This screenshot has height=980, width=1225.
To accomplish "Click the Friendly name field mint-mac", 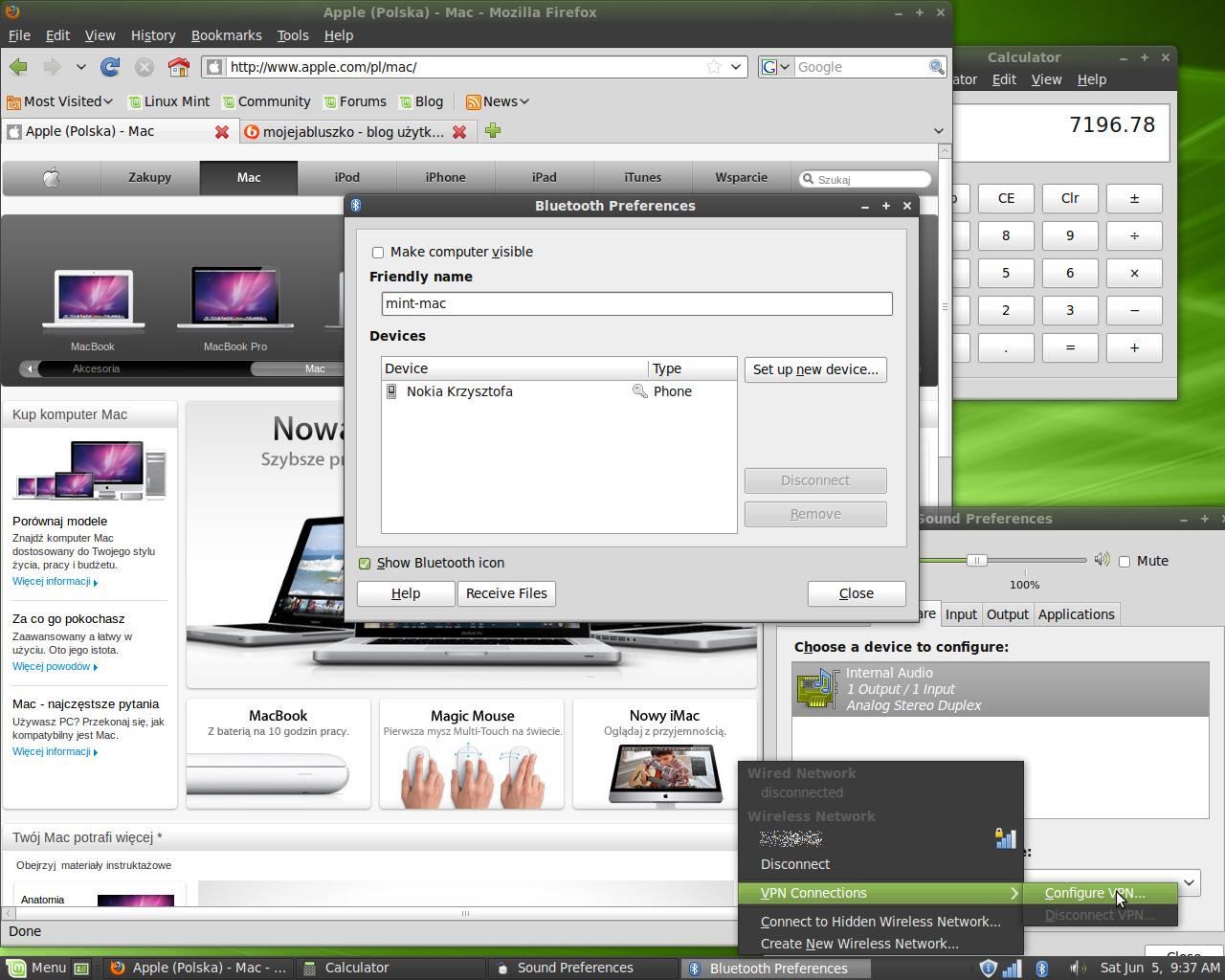I will click(x=636, y=303).
